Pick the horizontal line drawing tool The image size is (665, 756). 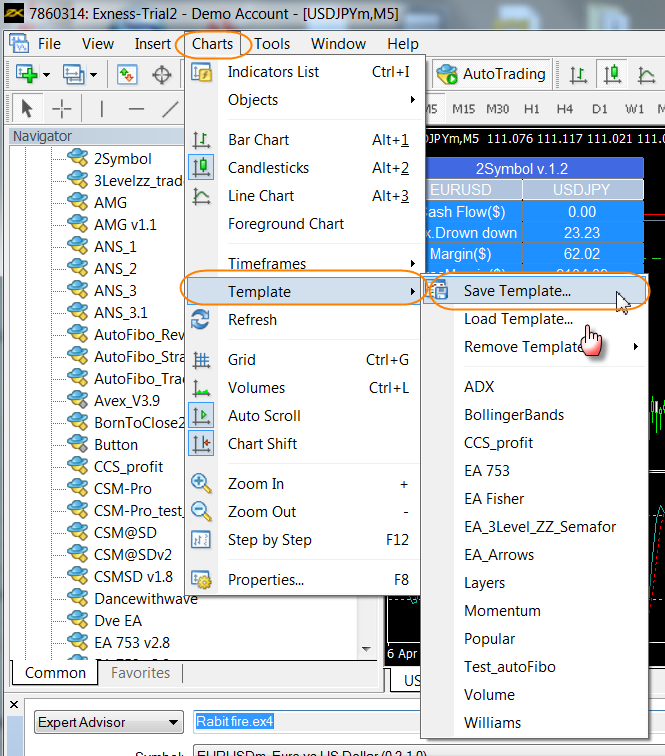[137, 108]
